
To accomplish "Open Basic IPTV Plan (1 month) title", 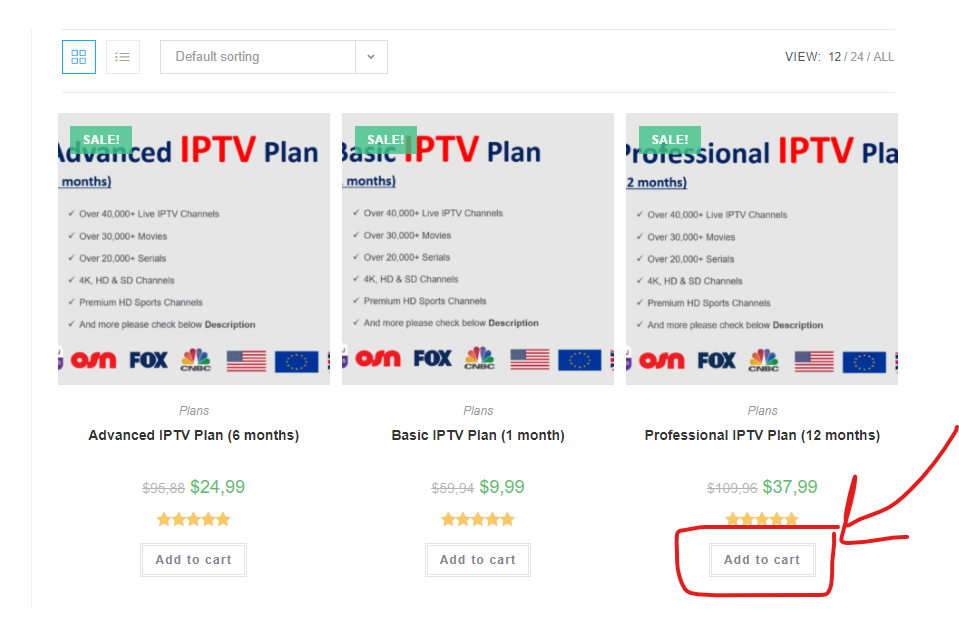I will tap(478, 435).
